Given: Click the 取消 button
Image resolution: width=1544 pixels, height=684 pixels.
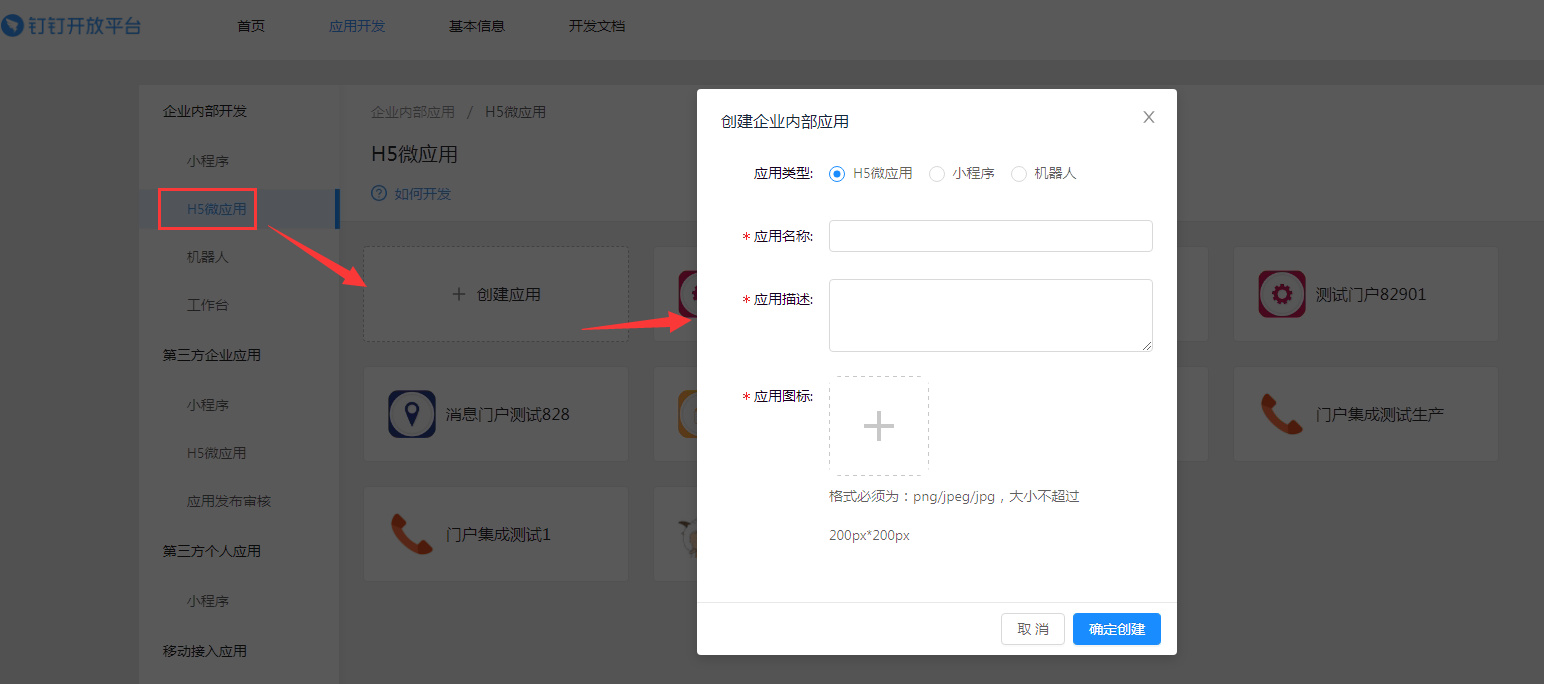Looking at the screenshot, I should tap(1033, 629).
